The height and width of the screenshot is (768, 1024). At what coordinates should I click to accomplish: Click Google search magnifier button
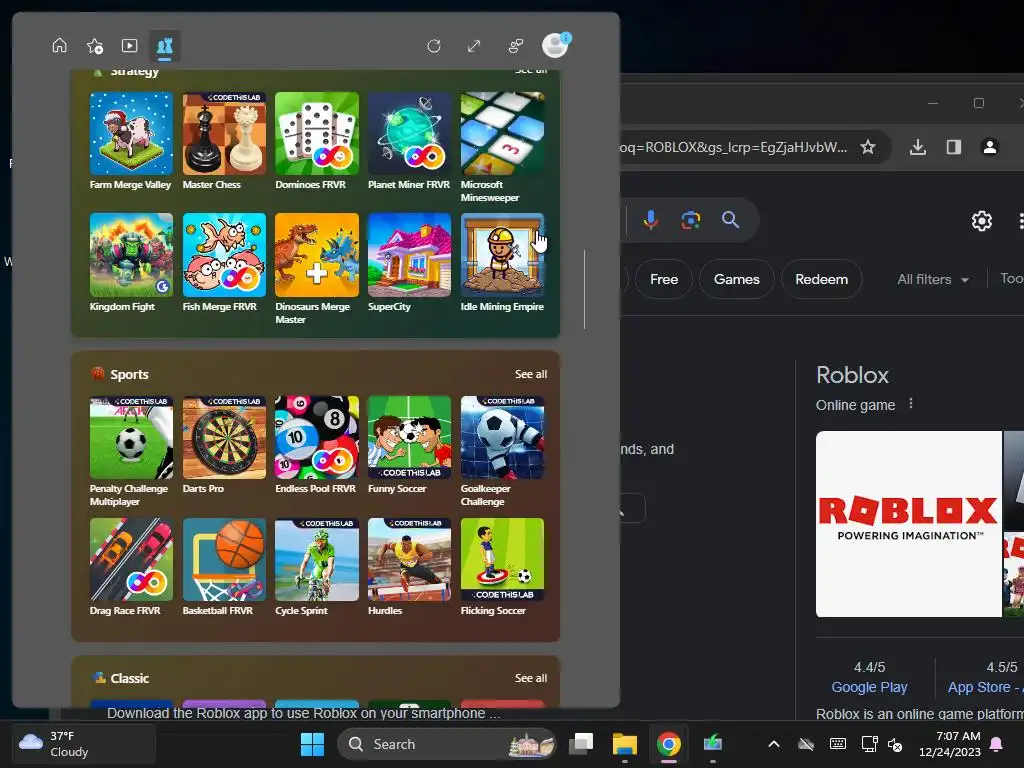pos(730,220)
